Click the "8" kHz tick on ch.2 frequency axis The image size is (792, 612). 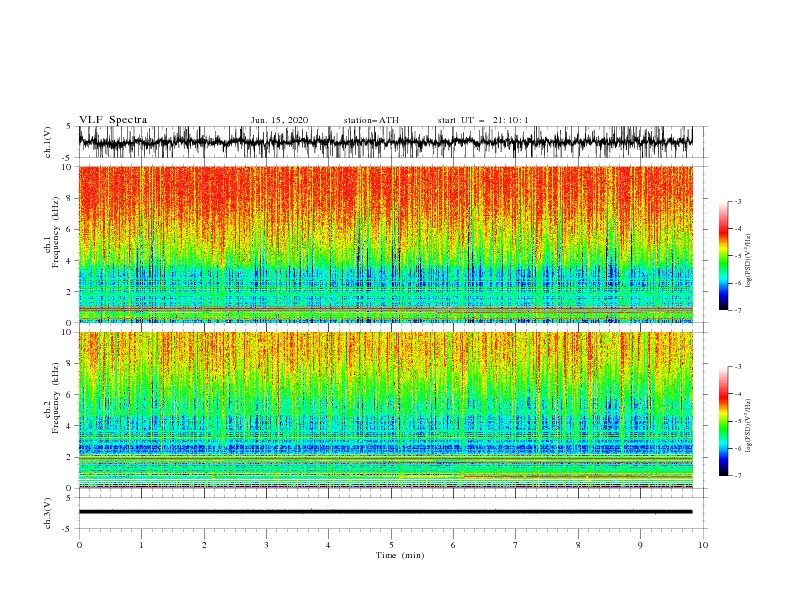(x=70, y=364)
